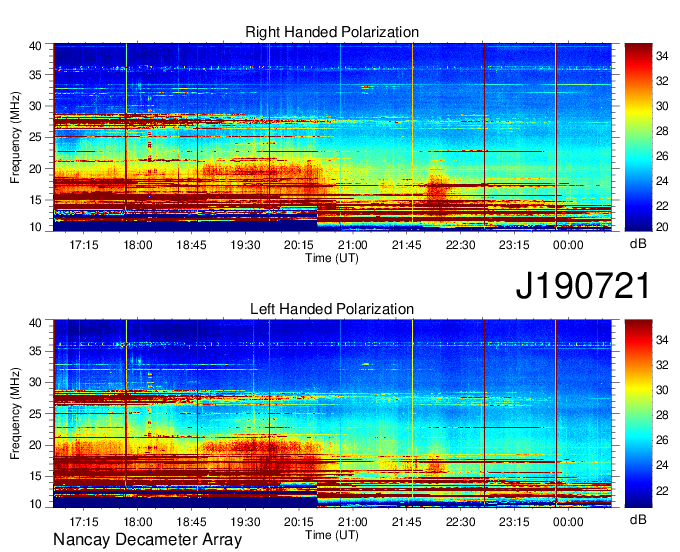Click the 22 dB tick on Left Handed colorbar
680x552 pixels.
[662, 490]
